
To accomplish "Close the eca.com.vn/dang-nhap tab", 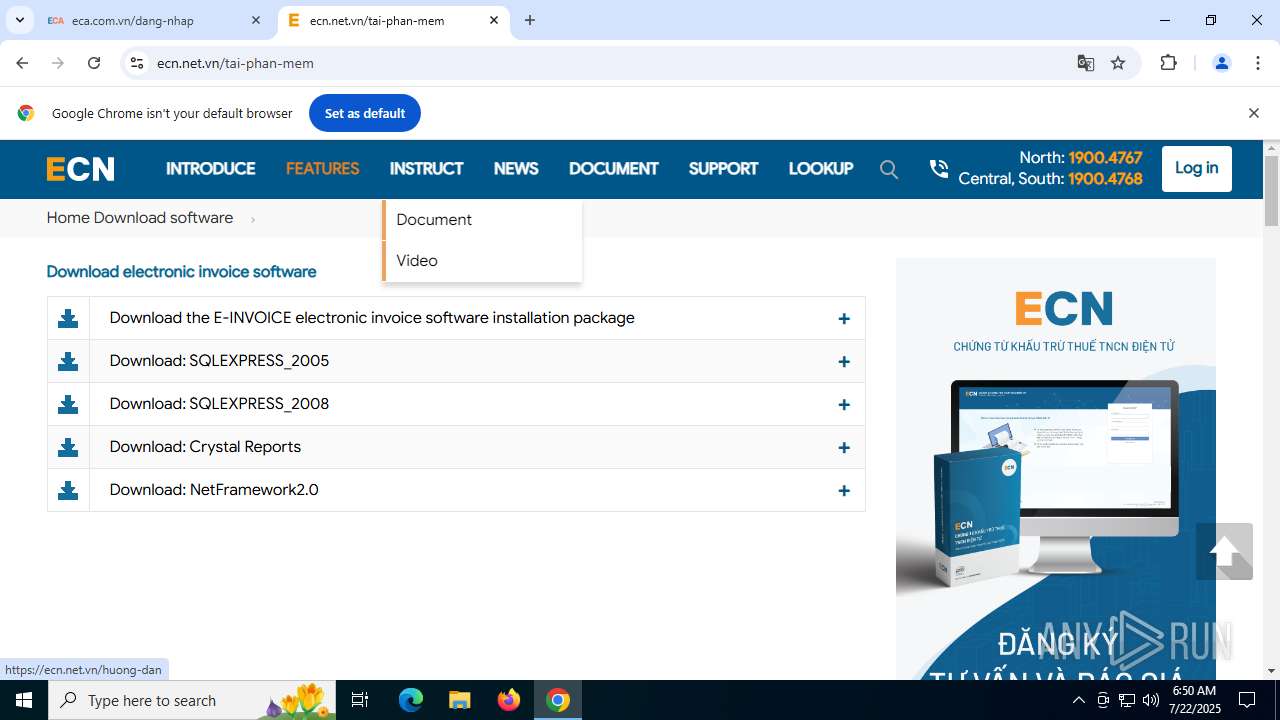I will pos(256,20).
